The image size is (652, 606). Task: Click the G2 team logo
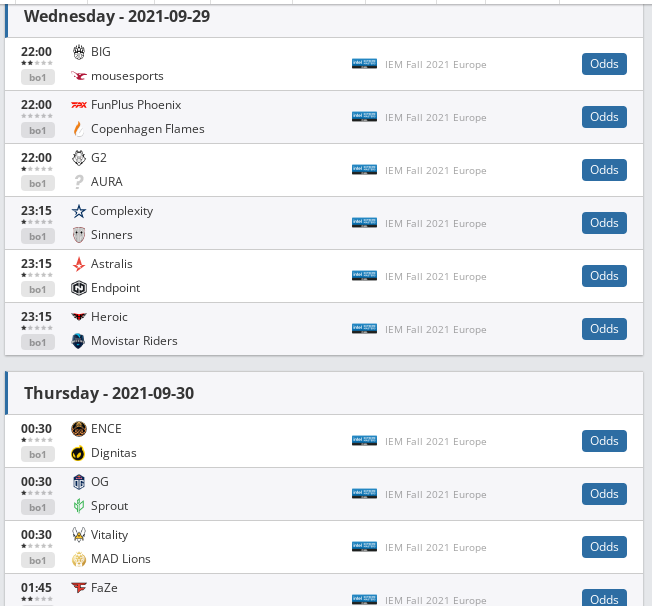pyautogui.click(x=79, y=158)
